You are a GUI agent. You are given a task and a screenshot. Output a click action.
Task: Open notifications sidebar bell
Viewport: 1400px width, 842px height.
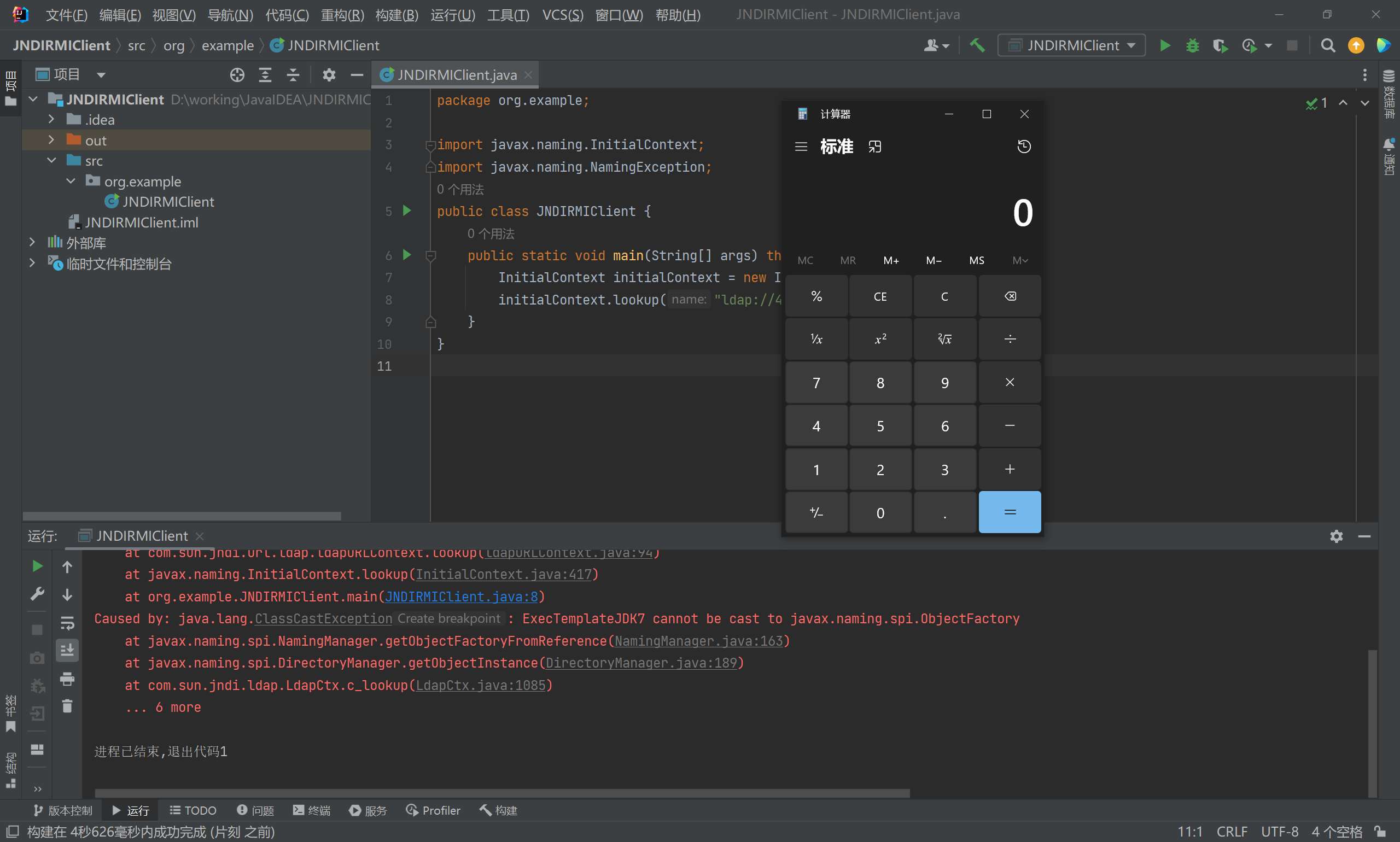click(1389, 156)
